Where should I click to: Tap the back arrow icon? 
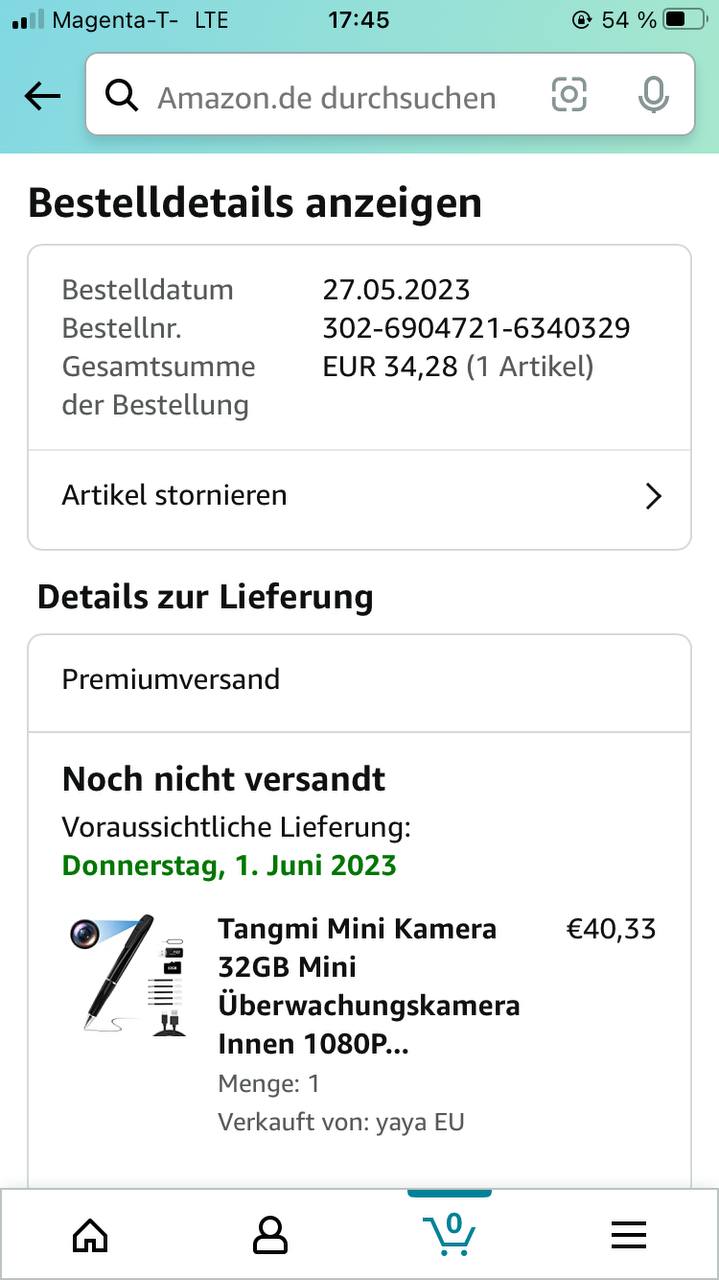tap(42, 96)
